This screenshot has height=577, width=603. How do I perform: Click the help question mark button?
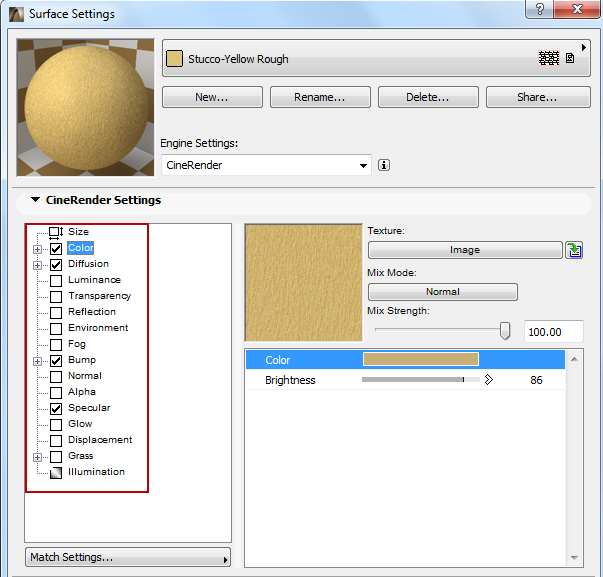click(539, 9)
